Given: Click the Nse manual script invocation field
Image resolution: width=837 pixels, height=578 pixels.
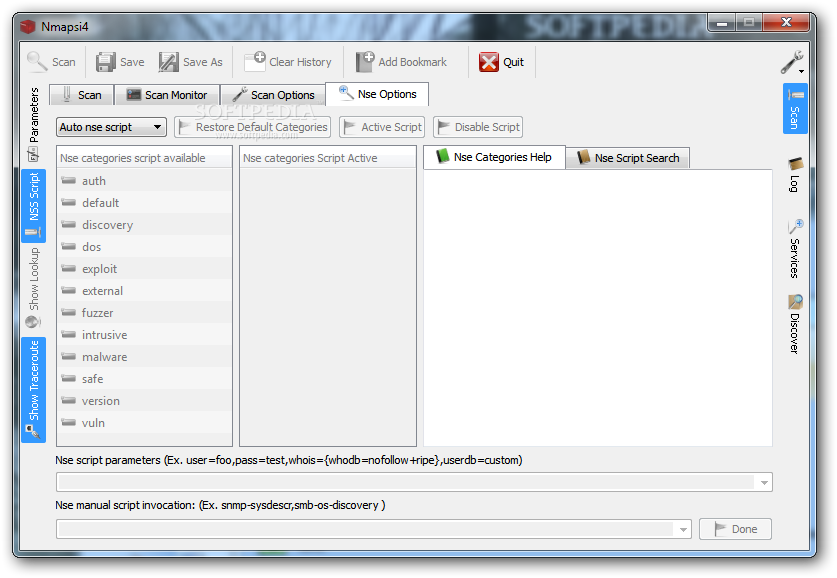Looking at the screenshot, I should pyautogui.click(x=366, y=529).
